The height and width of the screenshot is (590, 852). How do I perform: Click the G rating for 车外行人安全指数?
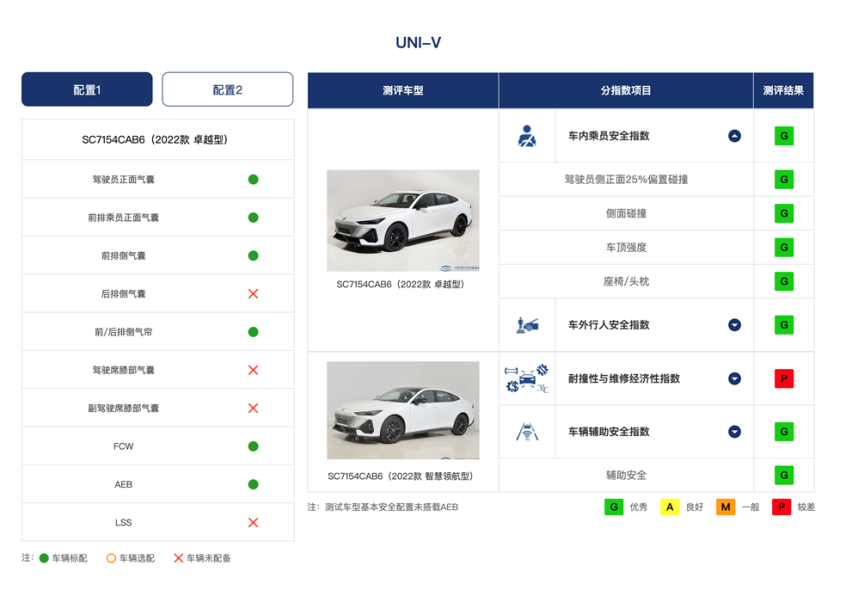click(784, 325)
